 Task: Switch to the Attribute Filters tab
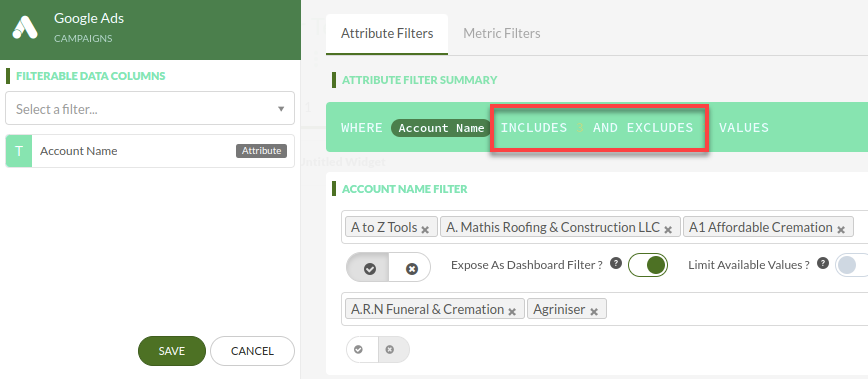pyautogui.click(x=387, y=33)
